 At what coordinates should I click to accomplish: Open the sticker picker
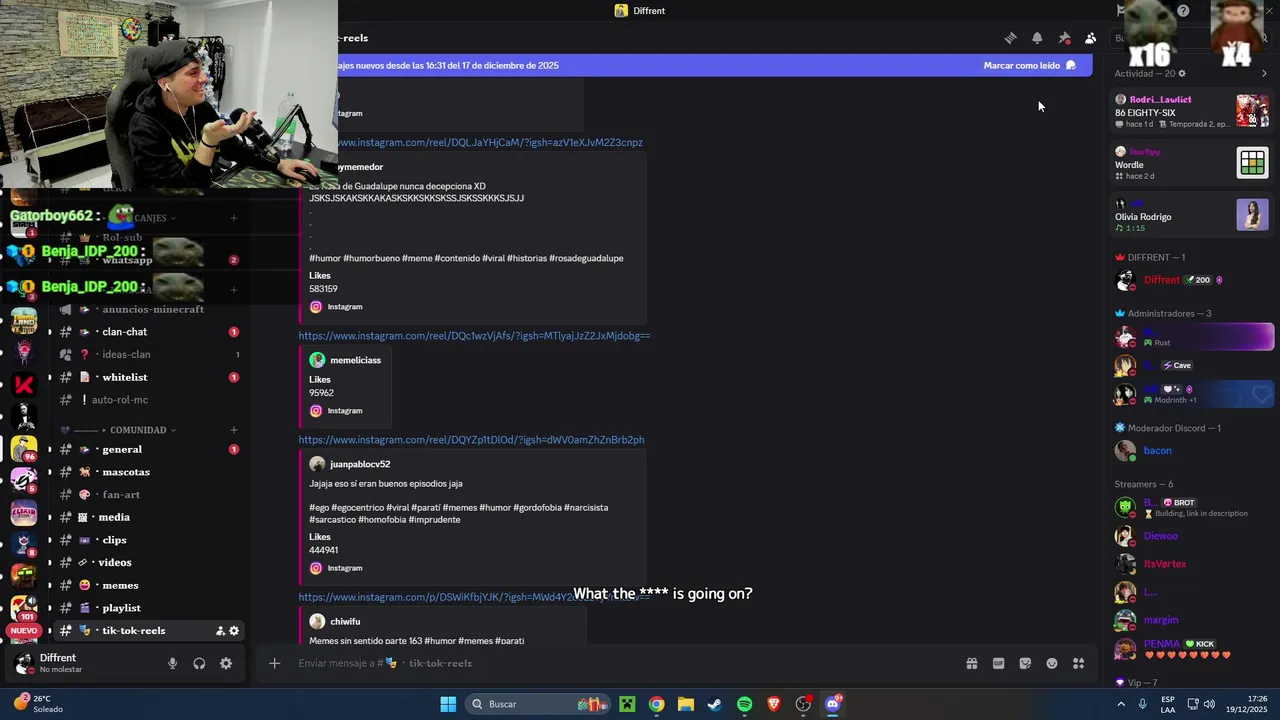pos(1025,663)
